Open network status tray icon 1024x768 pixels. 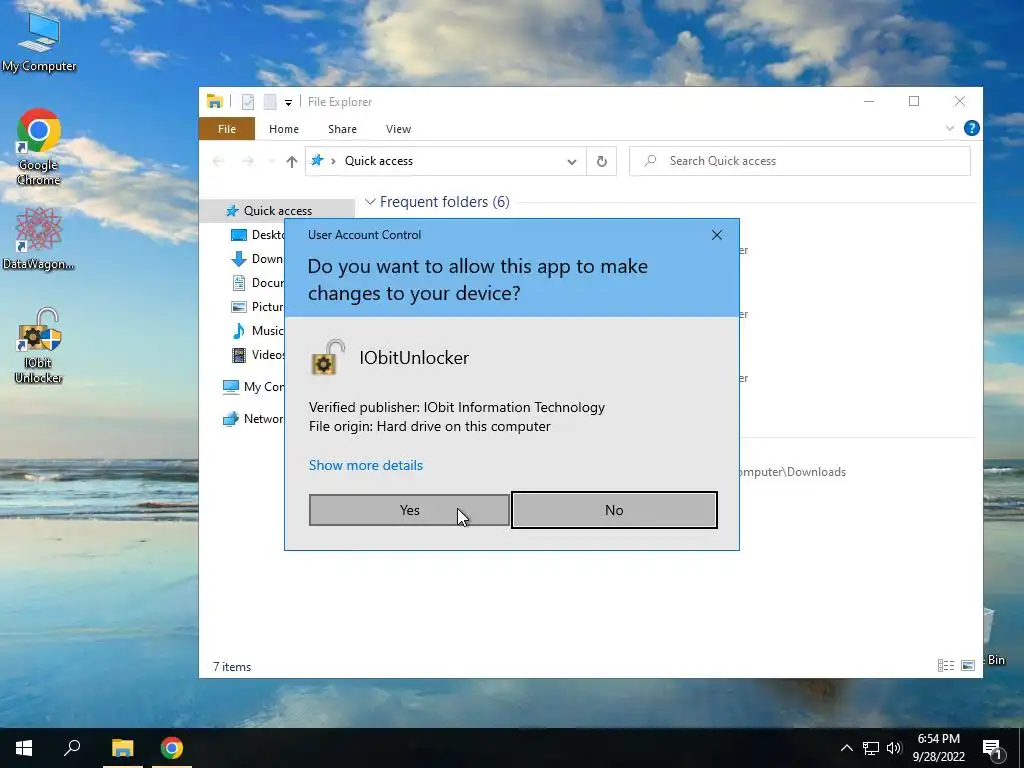tap(871, 748)
